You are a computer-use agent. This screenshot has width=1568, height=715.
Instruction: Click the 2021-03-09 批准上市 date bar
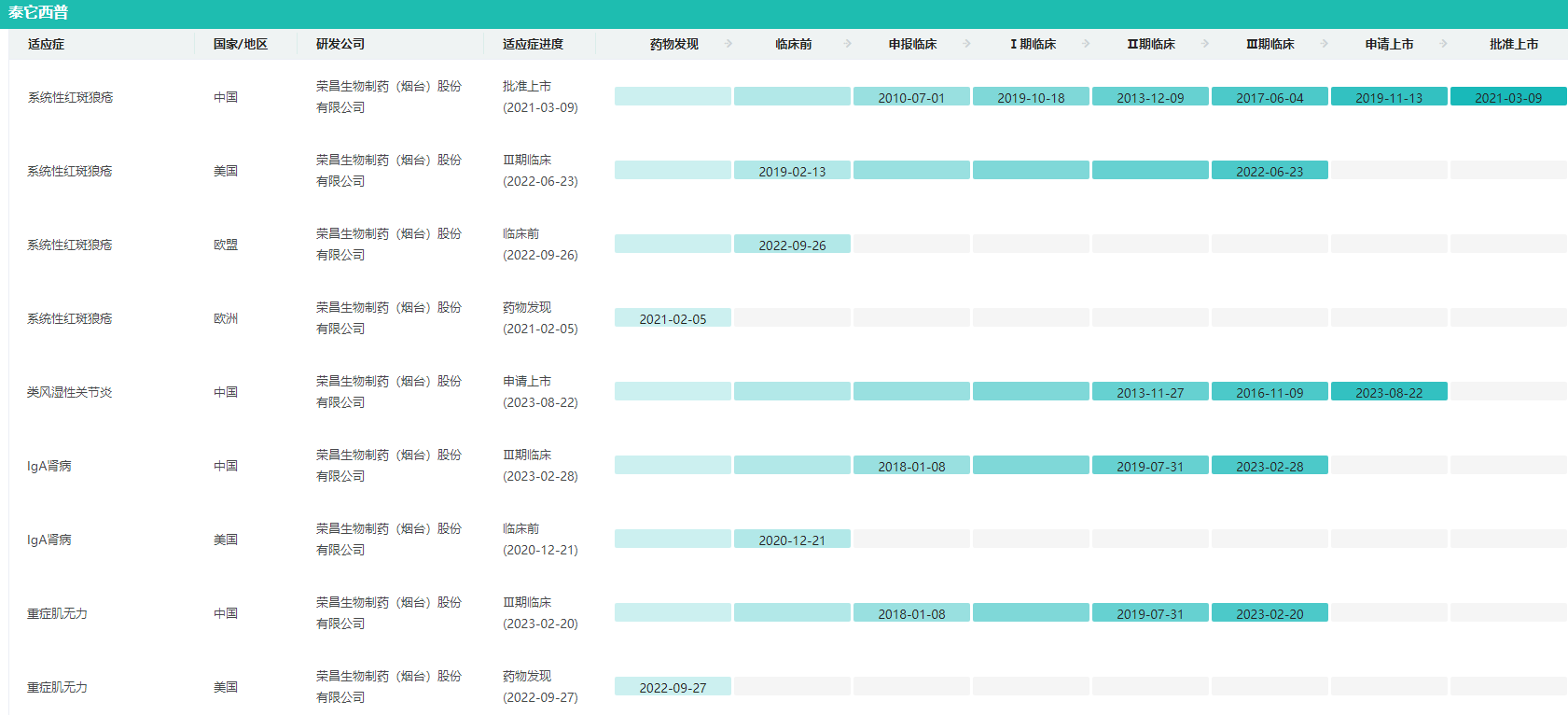pyautogui.click(x=1508, y=97)
